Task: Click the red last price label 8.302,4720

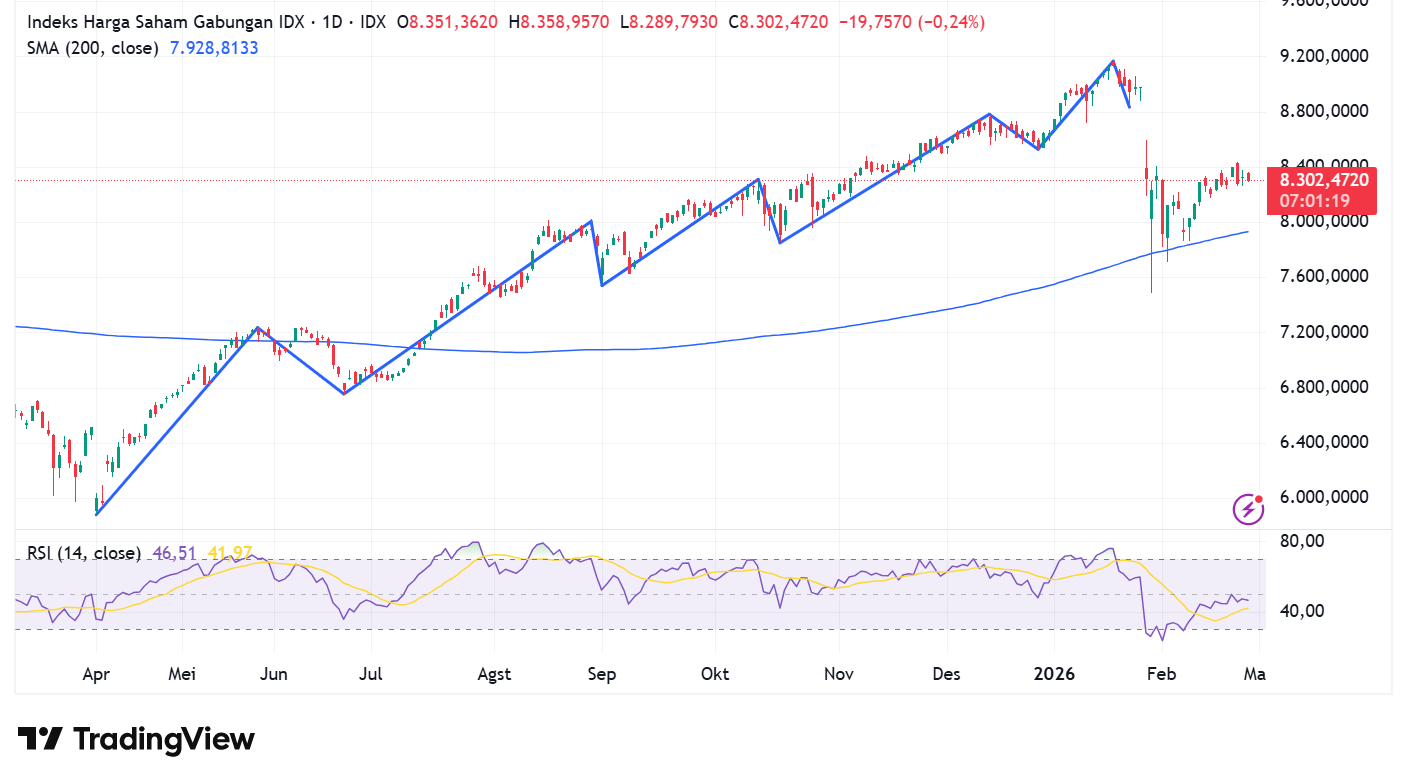Action: coord(1322,178)
